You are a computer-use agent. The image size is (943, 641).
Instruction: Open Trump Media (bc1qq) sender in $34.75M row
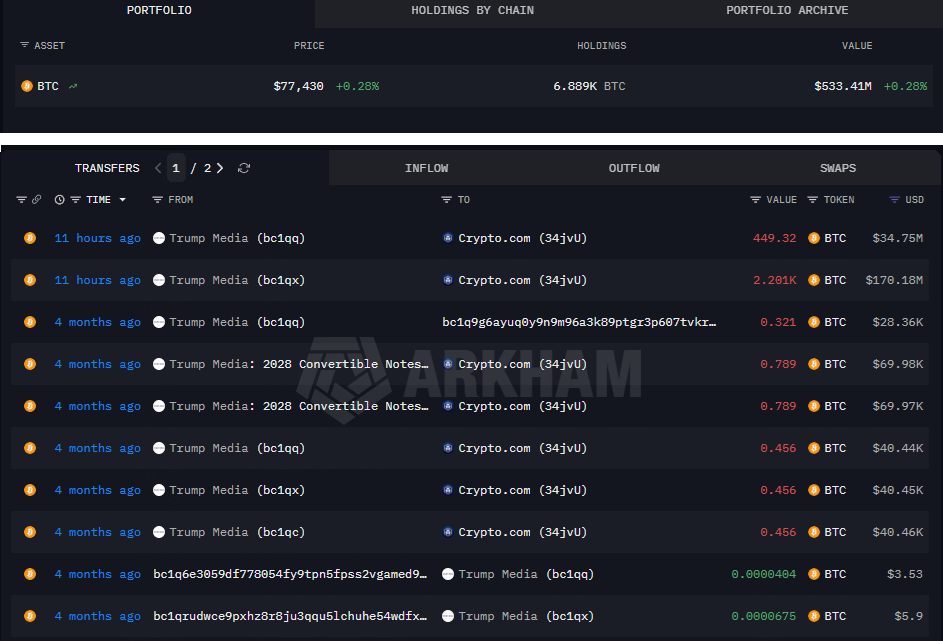[237, 238]
